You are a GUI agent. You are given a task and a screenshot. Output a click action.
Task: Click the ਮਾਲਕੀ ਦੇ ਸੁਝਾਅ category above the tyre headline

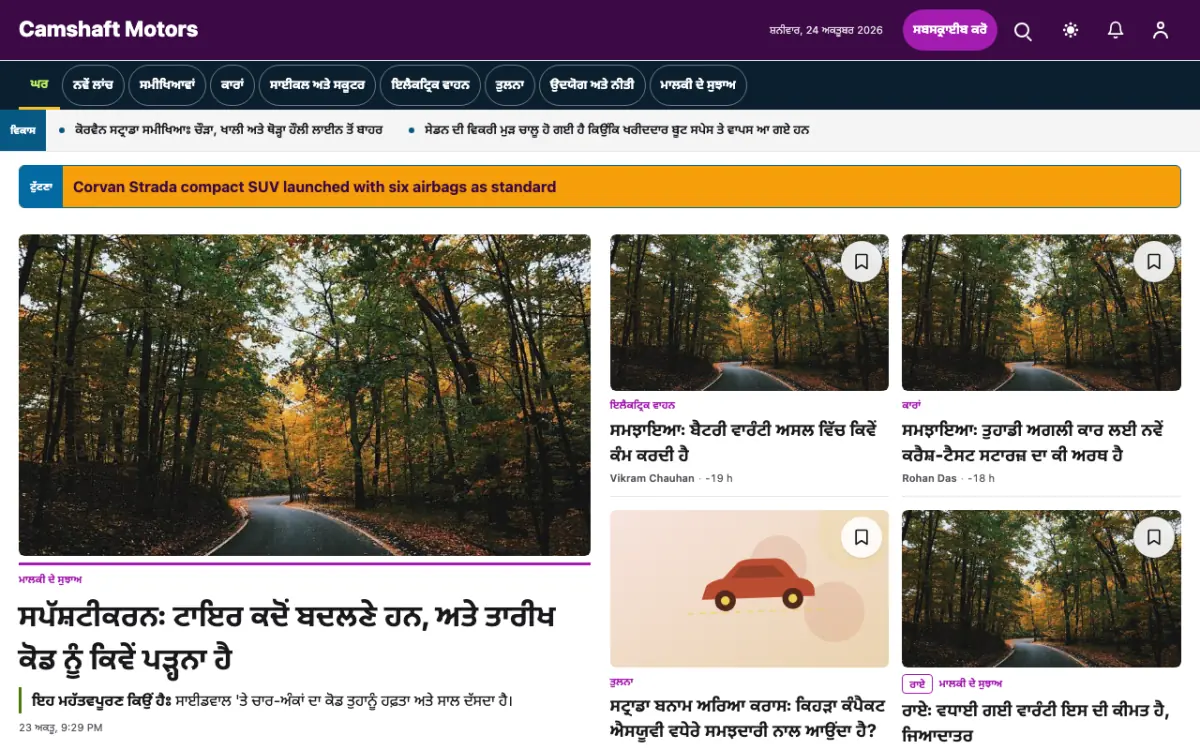(50, 580)
